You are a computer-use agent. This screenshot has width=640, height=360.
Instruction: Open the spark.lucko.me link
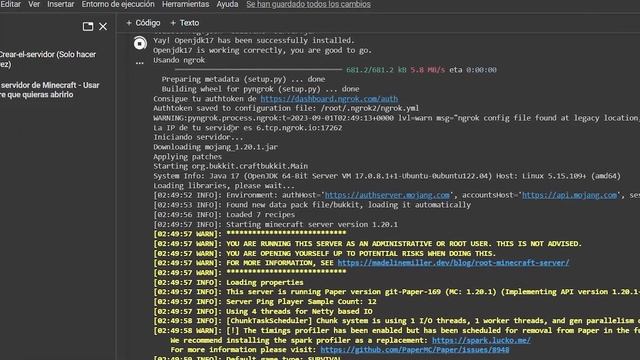[x=481, y=340]
